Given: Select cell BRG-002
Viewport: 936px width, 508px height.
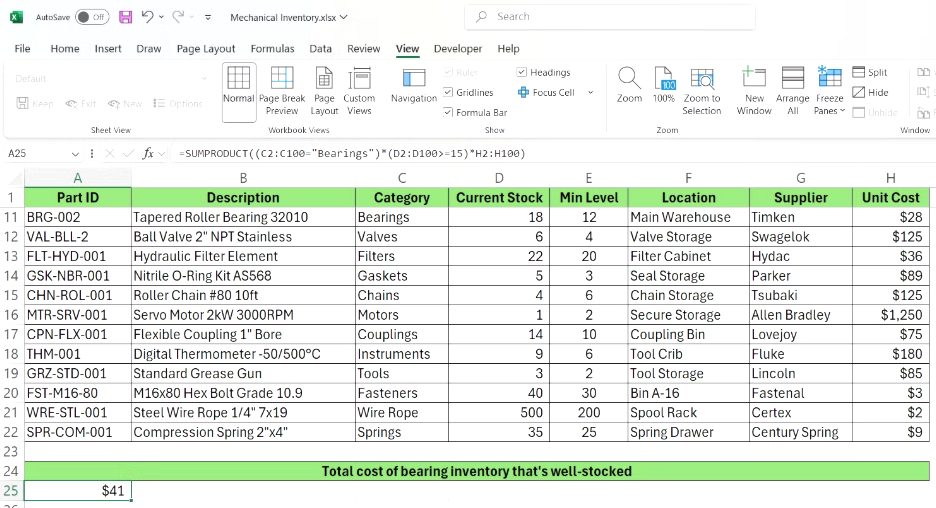Looking at the screenshot, I should (78, 217).
